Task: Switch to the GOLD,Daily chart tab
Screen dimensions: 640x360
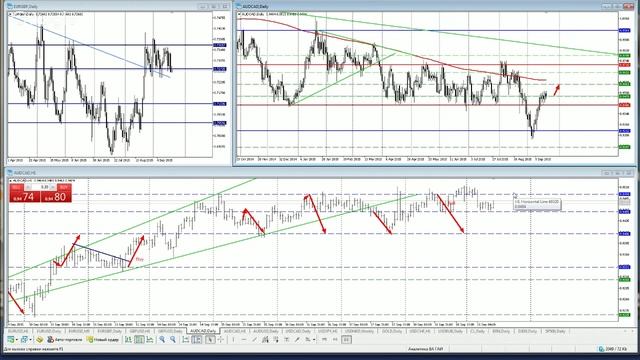Action: [391, 331]
